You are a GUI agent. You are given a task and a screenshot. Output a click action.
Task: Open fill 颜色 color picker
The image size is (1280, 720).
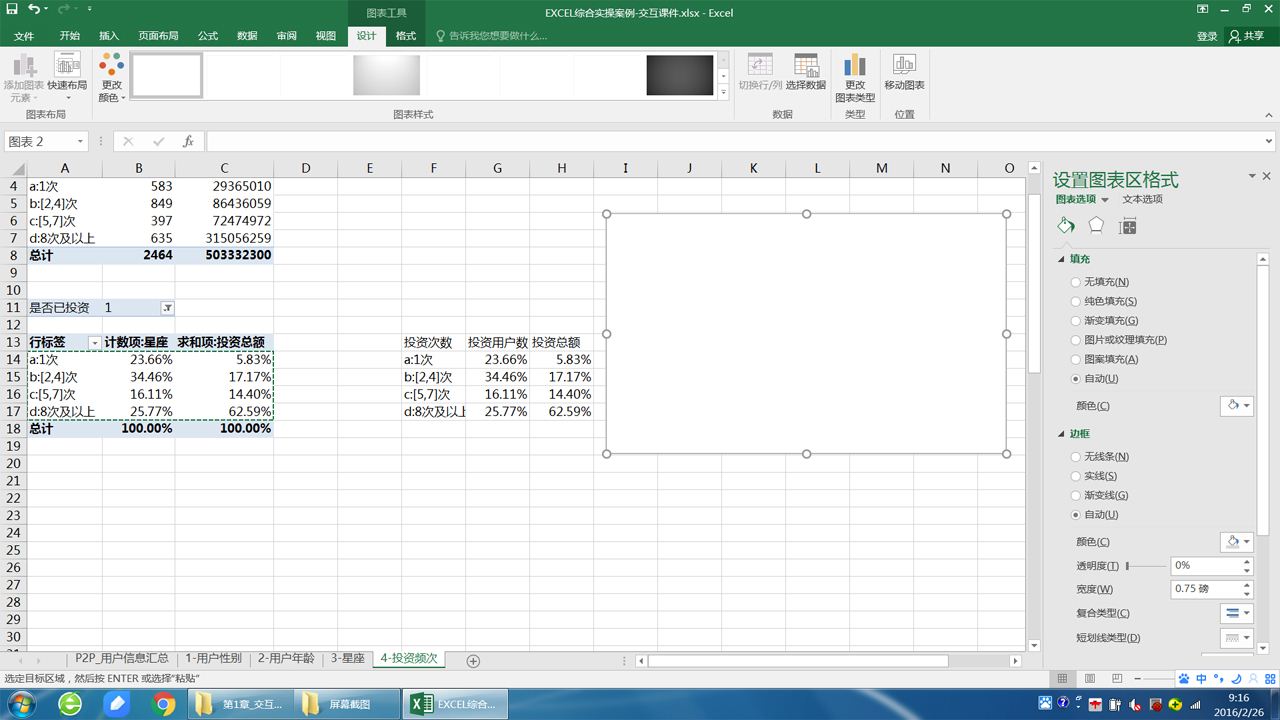click(x=1237, y=406)
